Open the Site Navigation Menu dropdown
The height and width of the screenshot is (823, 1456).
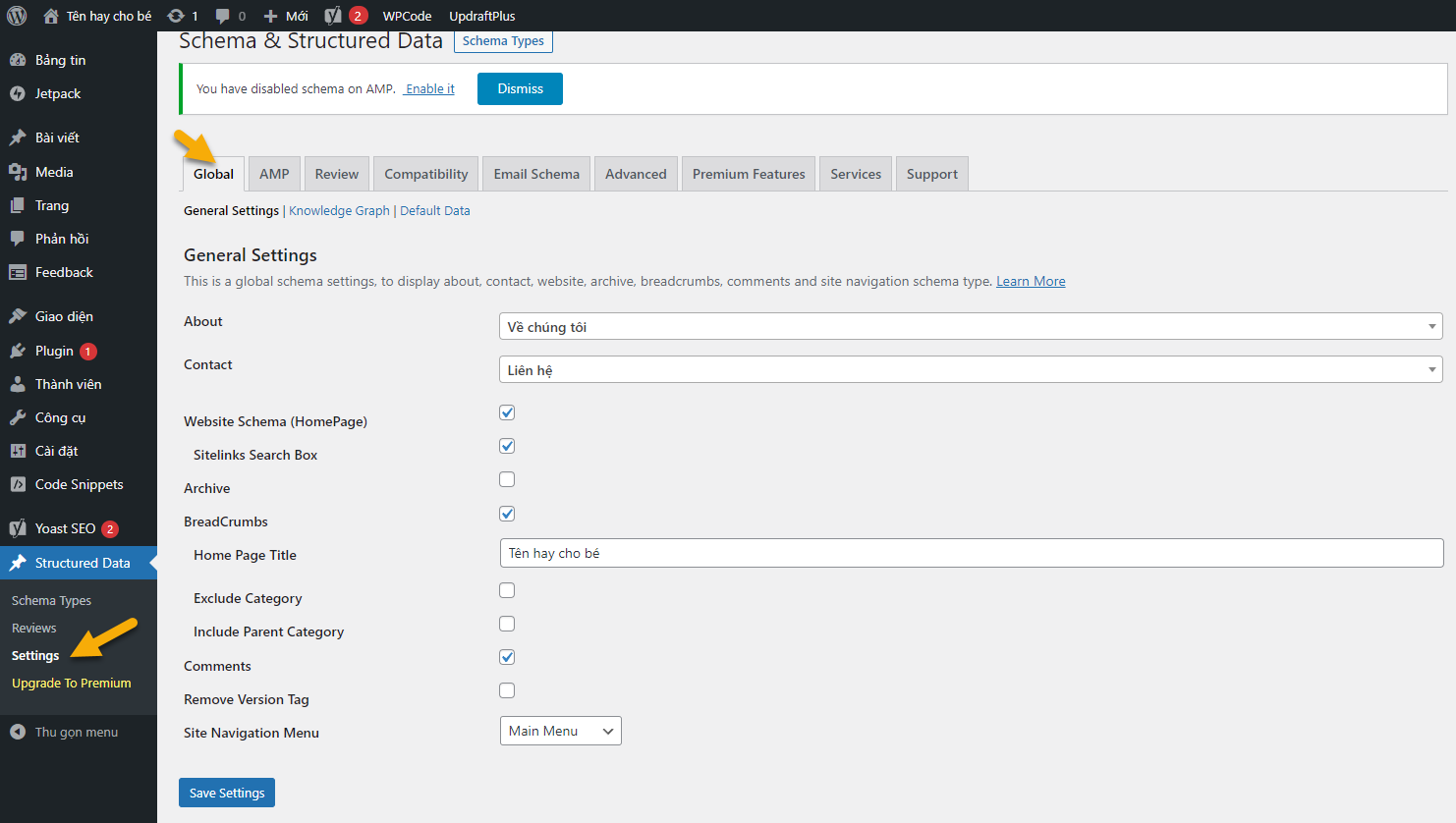point(560,731)
